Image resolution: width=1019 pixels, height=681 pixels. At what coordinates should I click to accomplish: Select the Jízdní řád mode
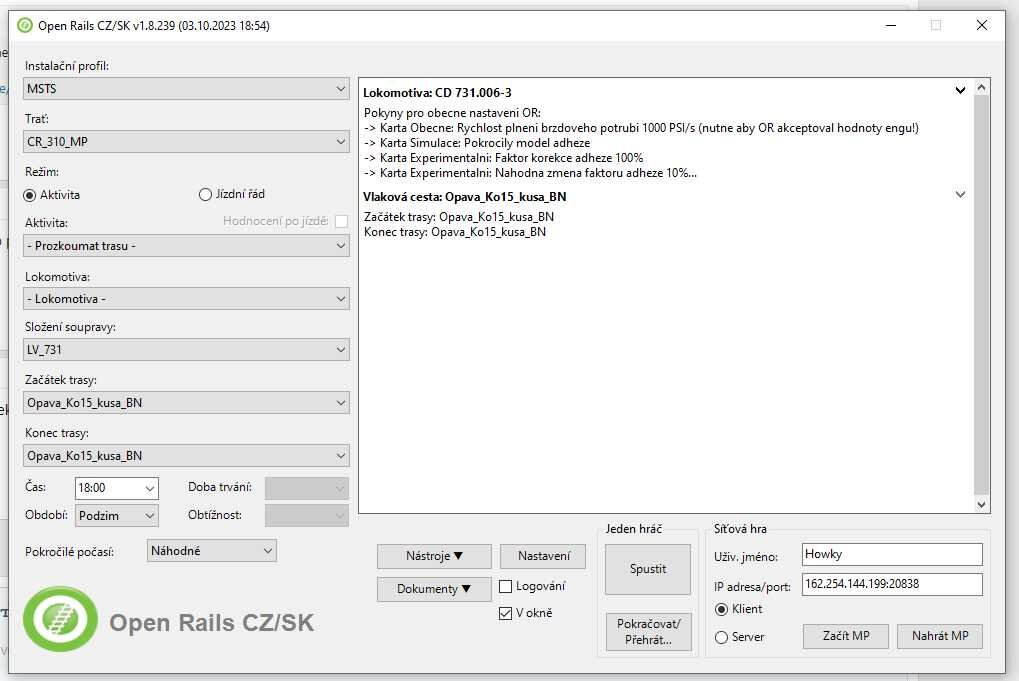coord(206,195)
